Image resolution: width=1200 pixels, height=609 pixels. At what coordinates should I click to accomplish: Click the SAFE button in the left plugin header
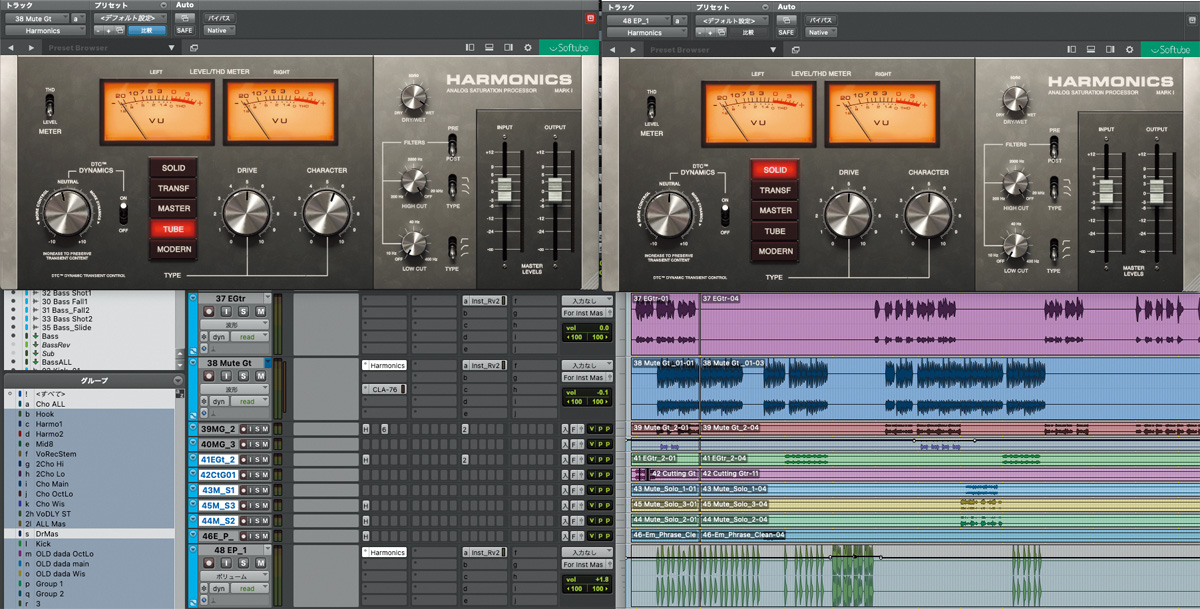[x=184, y=31]
